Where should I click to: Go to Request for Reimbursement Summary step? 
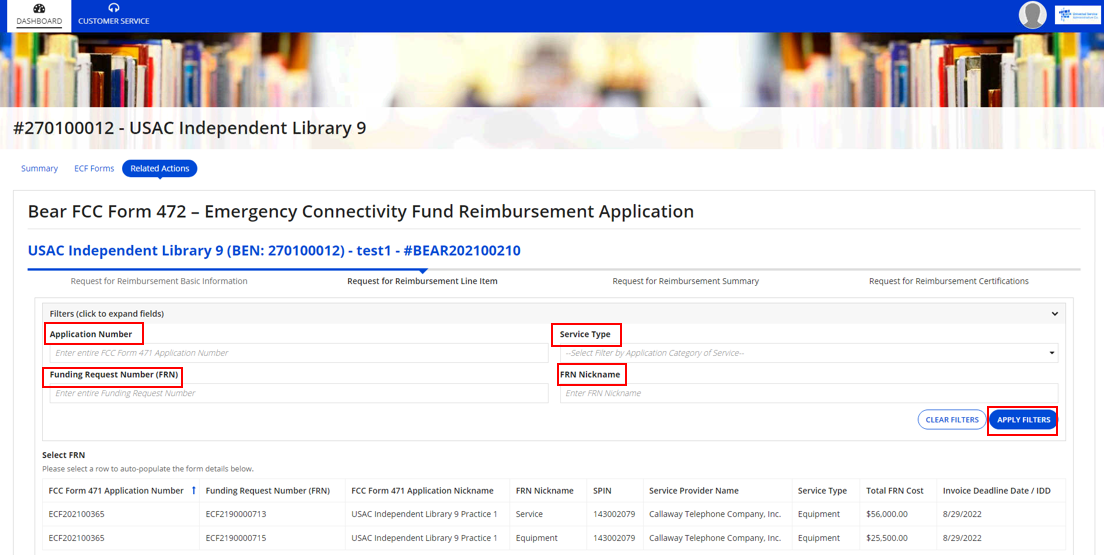(x=686, y=281)
